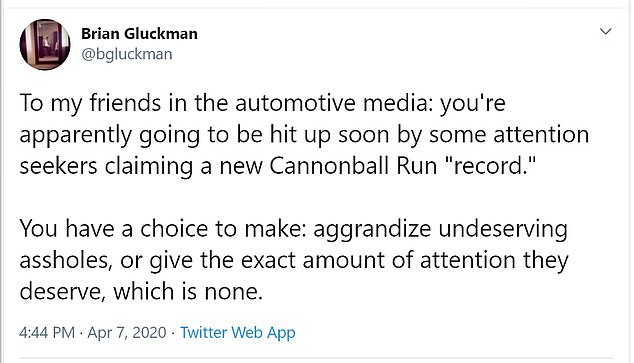Viewport: 634px width, 363px height.
Task: Click the word "seekers" in the tweet
Action: click(x=59, y=166)
